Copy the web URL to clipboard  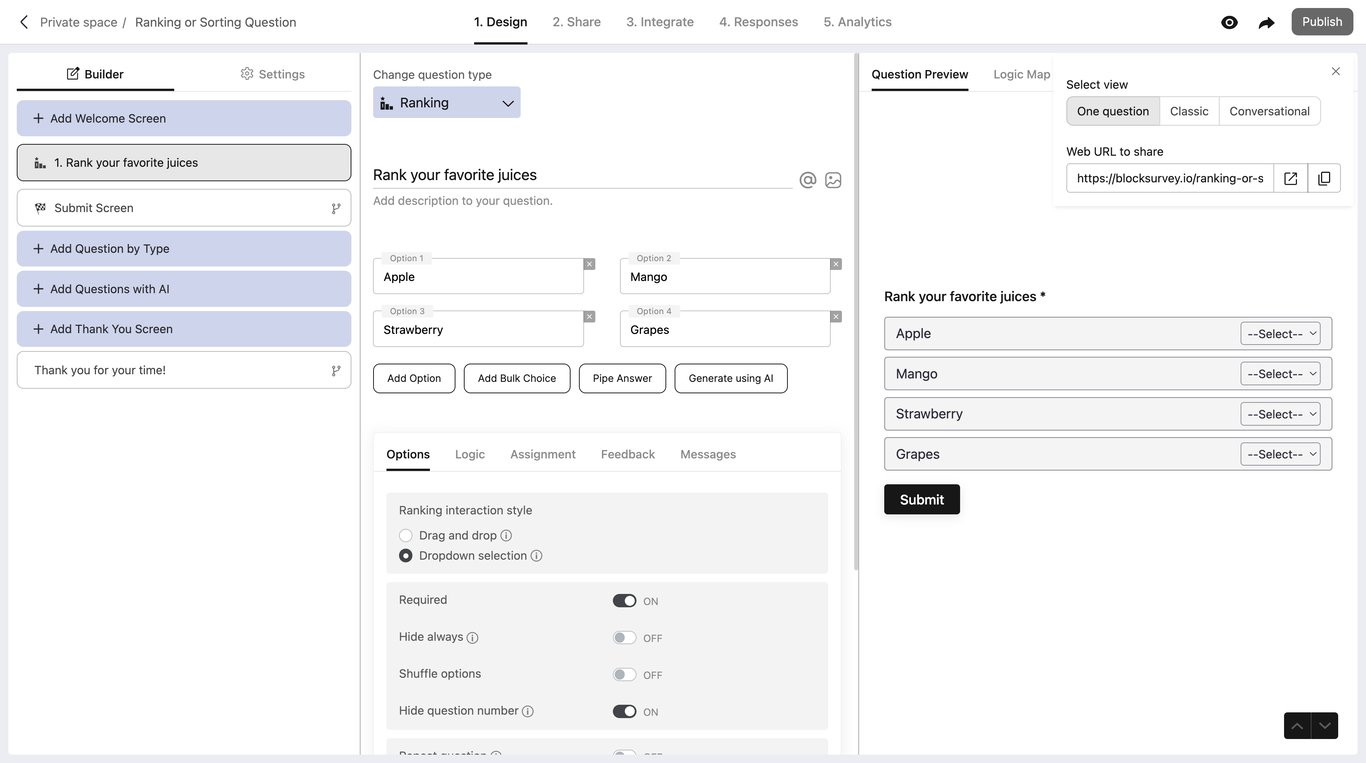pyautogui.click(x=1324, y=178)
